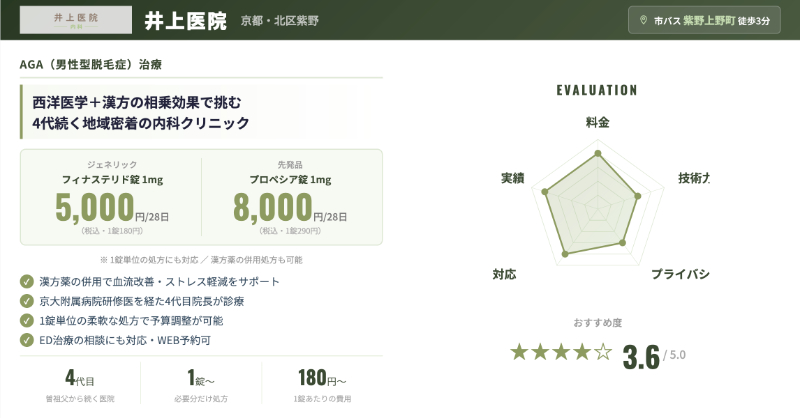Screen dimensions: 800x418
Task: Click the 実績 label on the radar chart
Action: click(512, 178)
